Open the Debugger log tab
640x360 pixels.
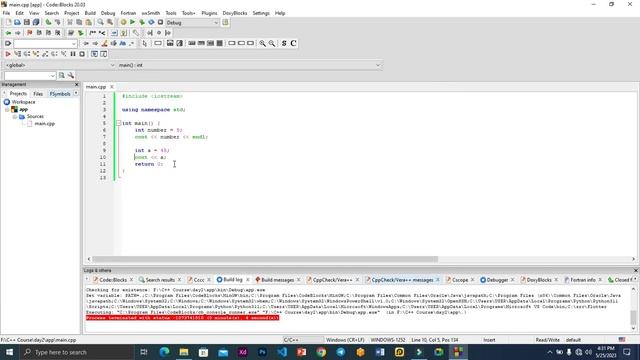(x=497, y=280)
